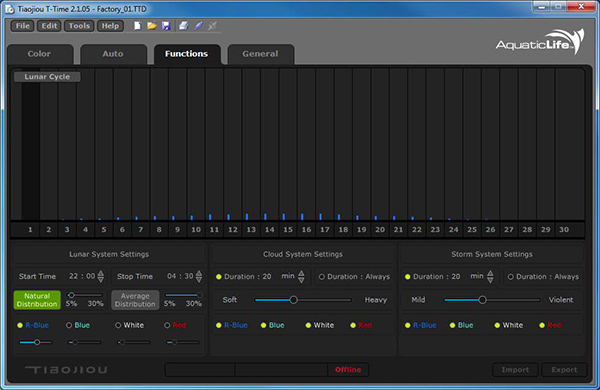Click lunar day 15 column in chart
The width and height of the screenshot is (600, 390).
(288, 144)
